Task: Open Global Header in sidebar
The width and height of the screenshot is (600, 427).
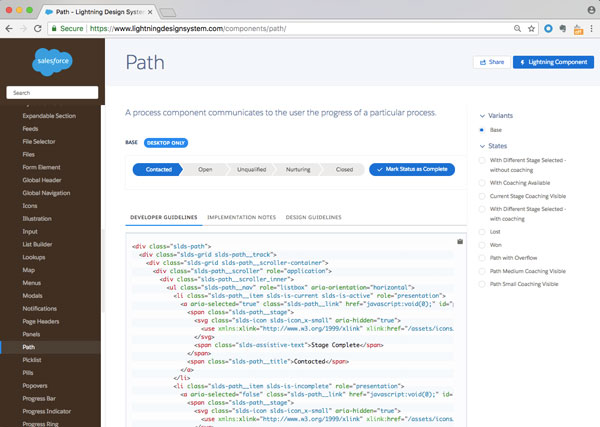Action: click(42, 180)
